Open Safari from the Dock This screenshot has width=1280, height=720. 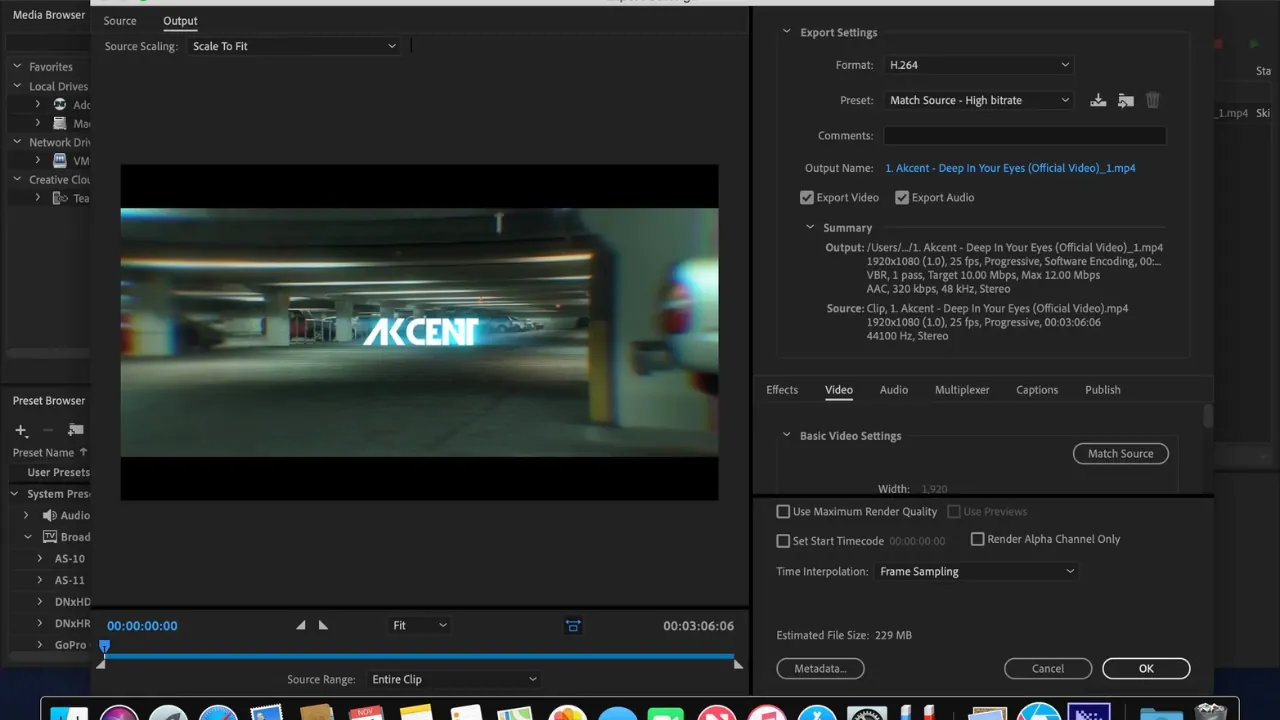coord(218,712)
